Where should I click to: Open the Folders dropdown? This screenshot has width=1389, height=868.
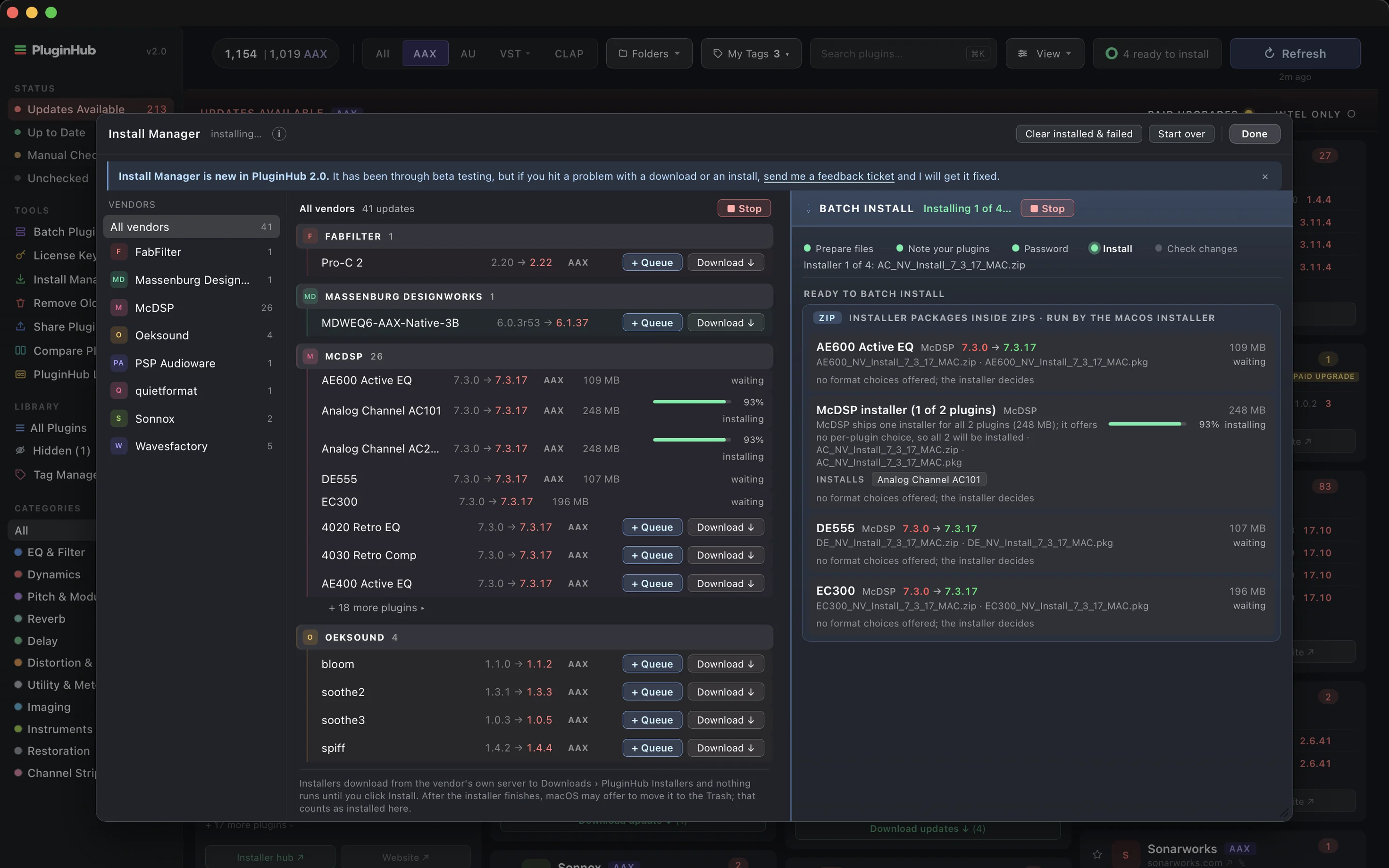[x=649, y=53]
